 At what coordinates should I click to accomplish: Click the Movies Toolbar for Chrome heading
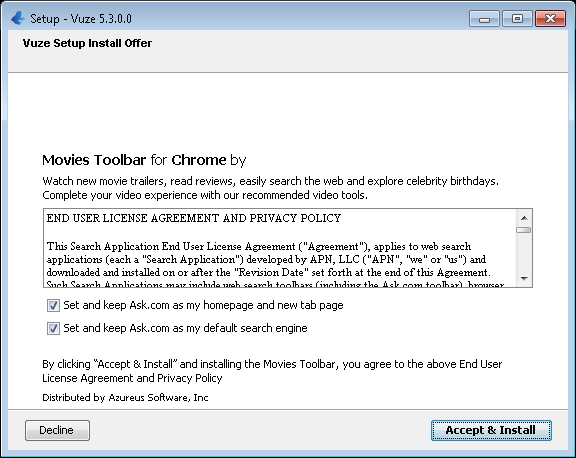tap(144, 160)
